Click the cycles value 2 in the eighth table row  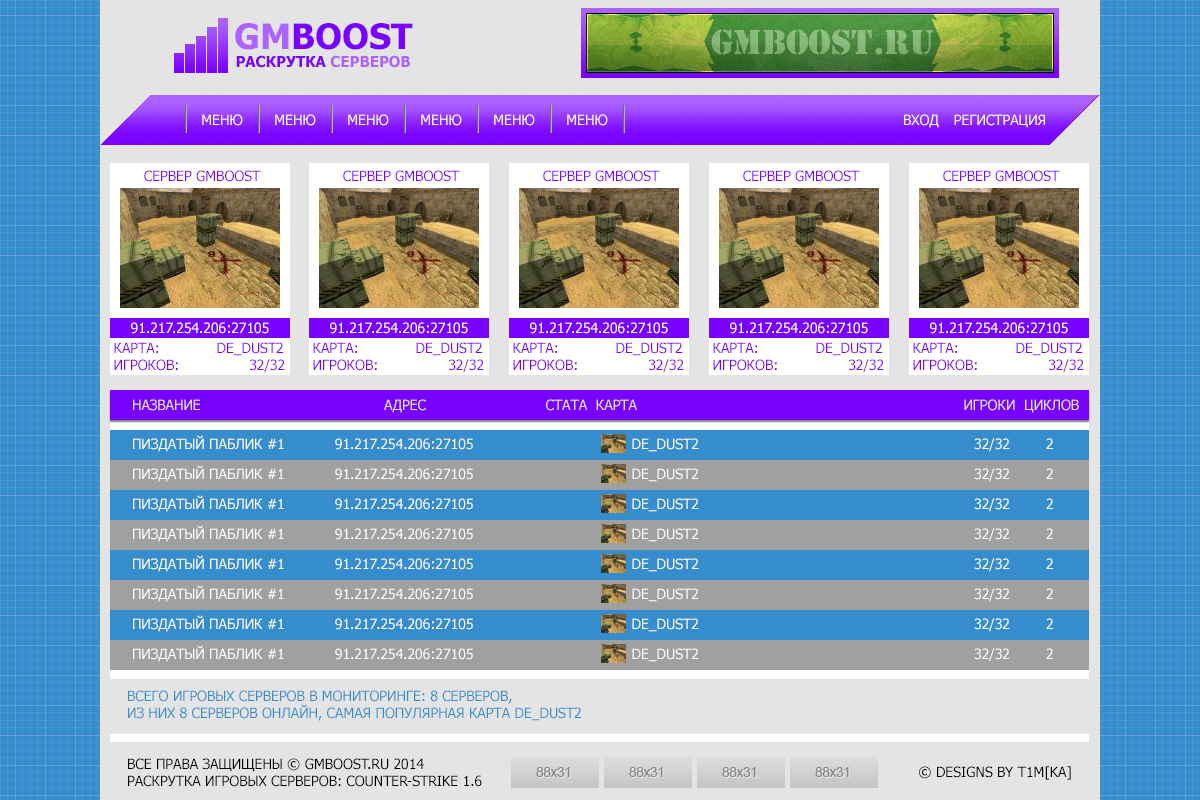[x=1050, y=654]
